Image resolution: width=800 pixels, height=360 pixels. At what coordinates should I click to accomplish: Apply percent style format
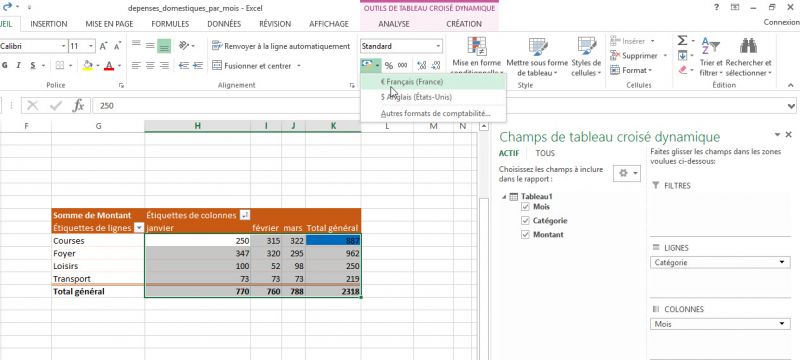(x=389, y=65)
